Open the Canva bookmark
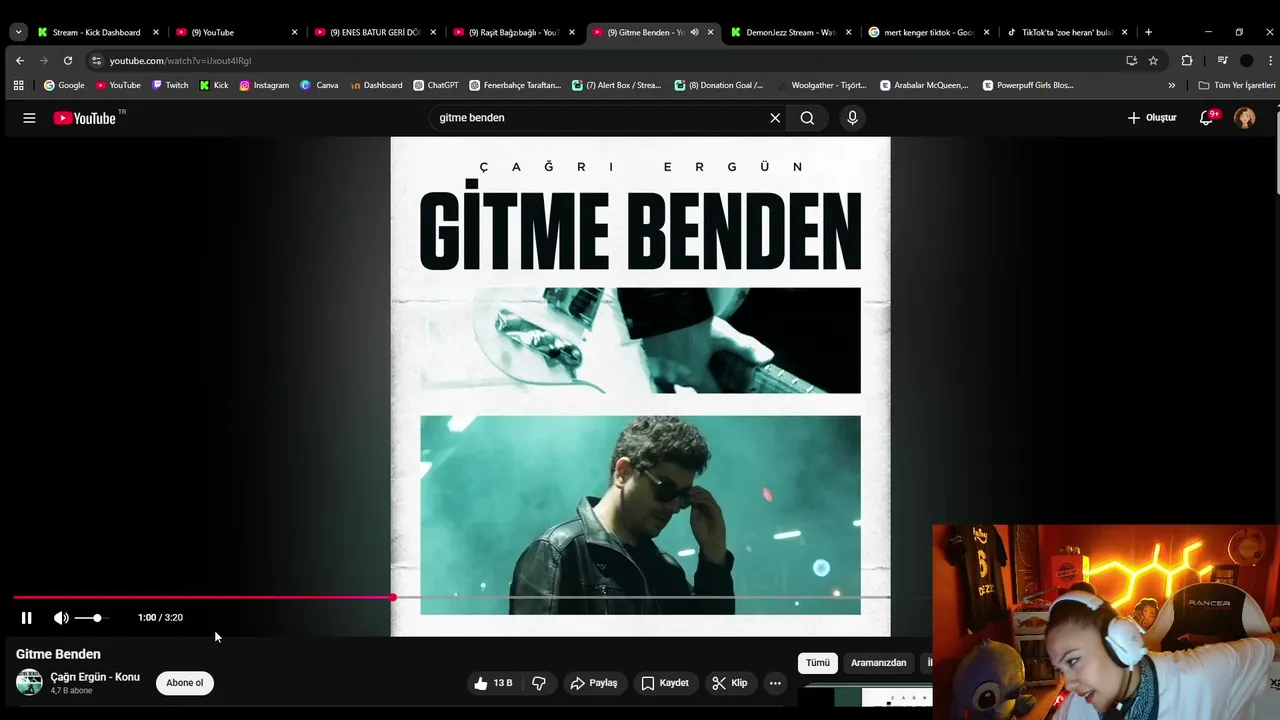1280x720 pixels. [319, 85]
